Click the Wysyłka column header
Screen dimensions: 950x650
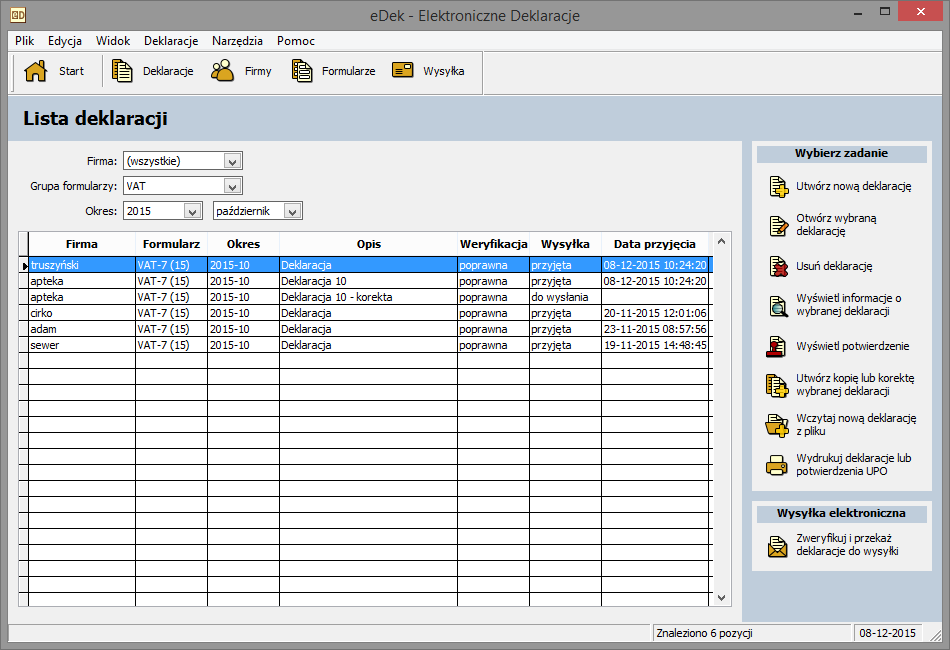coord(565,244)
